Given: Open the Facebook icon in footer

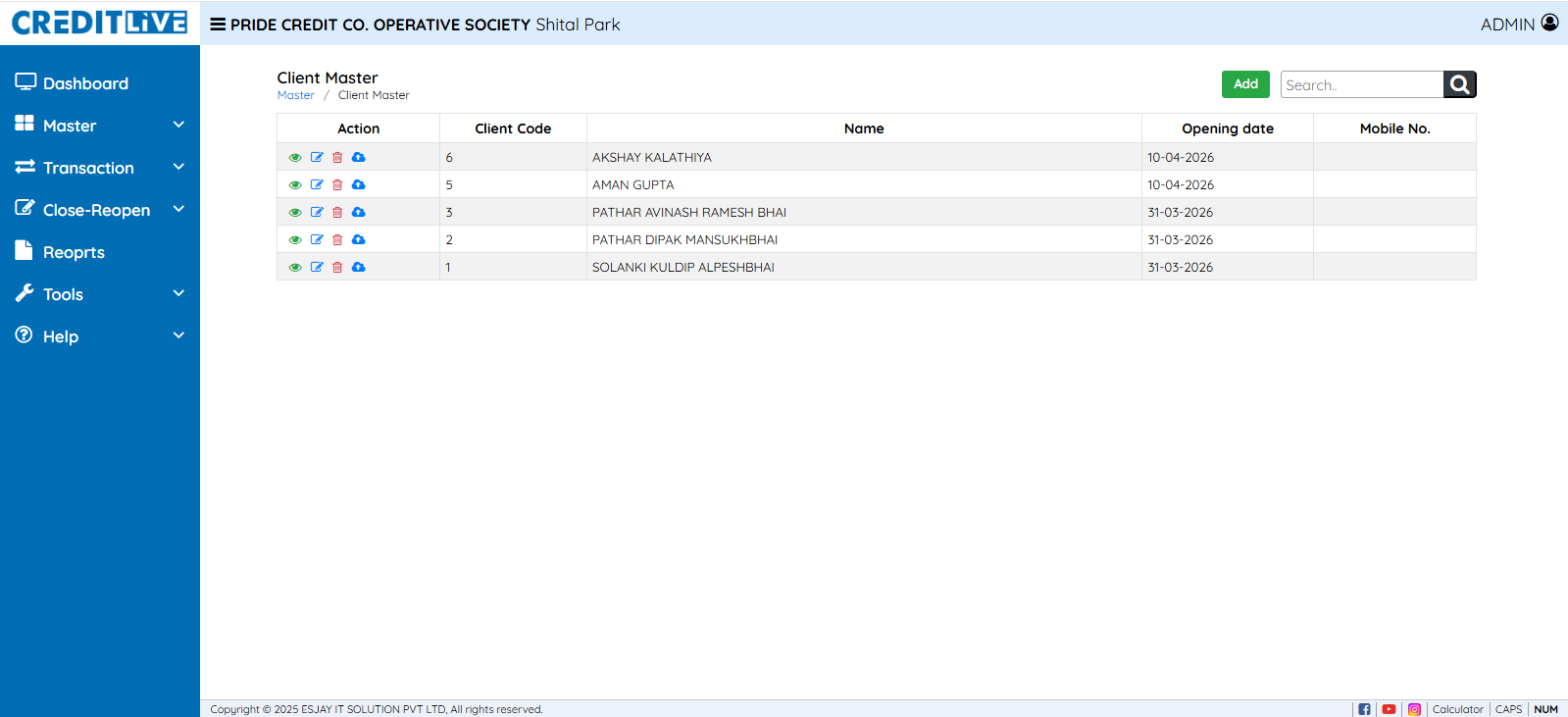Looking at the screenshot, I should 1364,709.
